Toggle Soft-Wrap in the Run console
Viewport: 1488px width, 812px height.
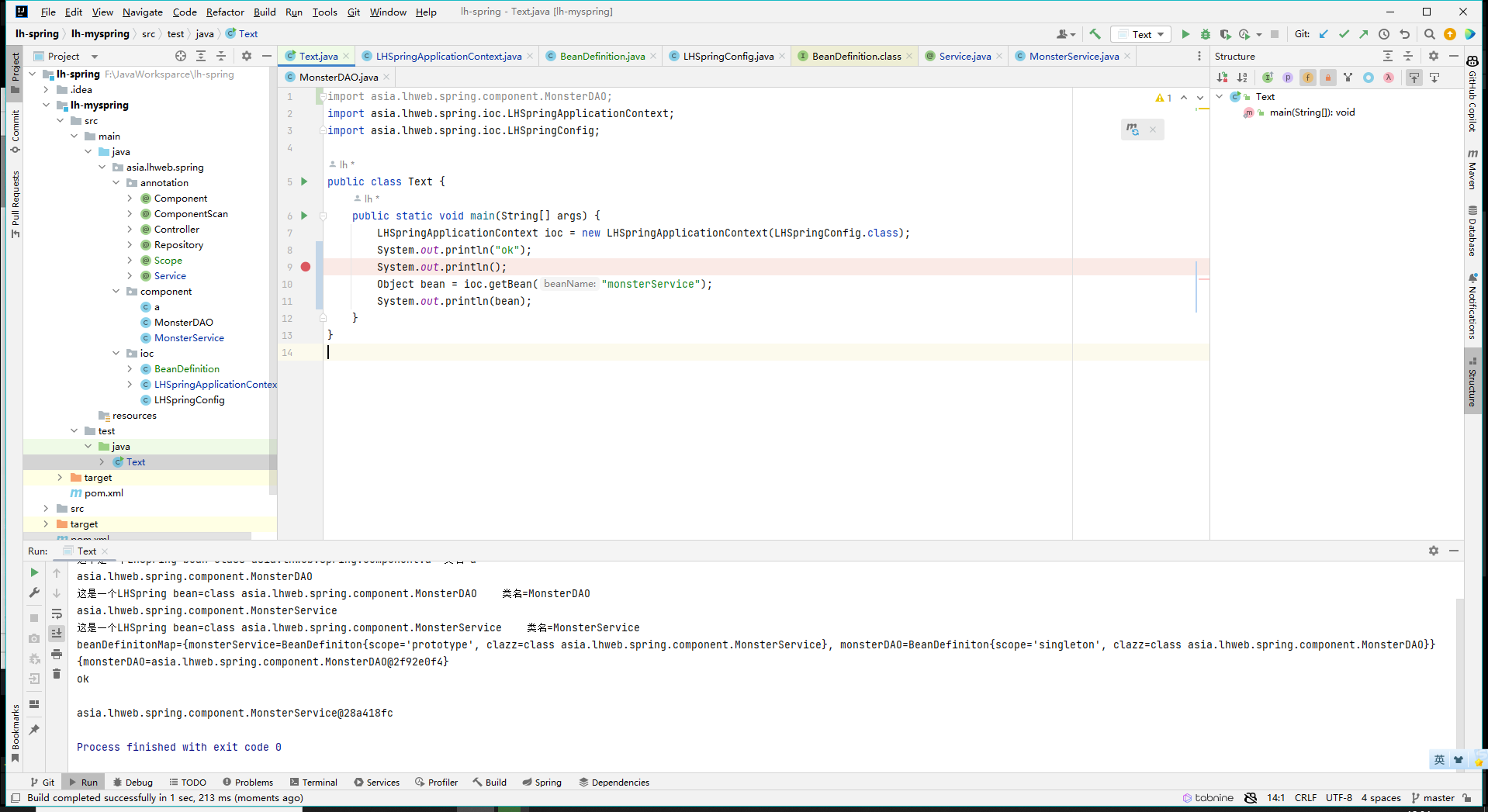pyautogui.click(x=57, y=613)
